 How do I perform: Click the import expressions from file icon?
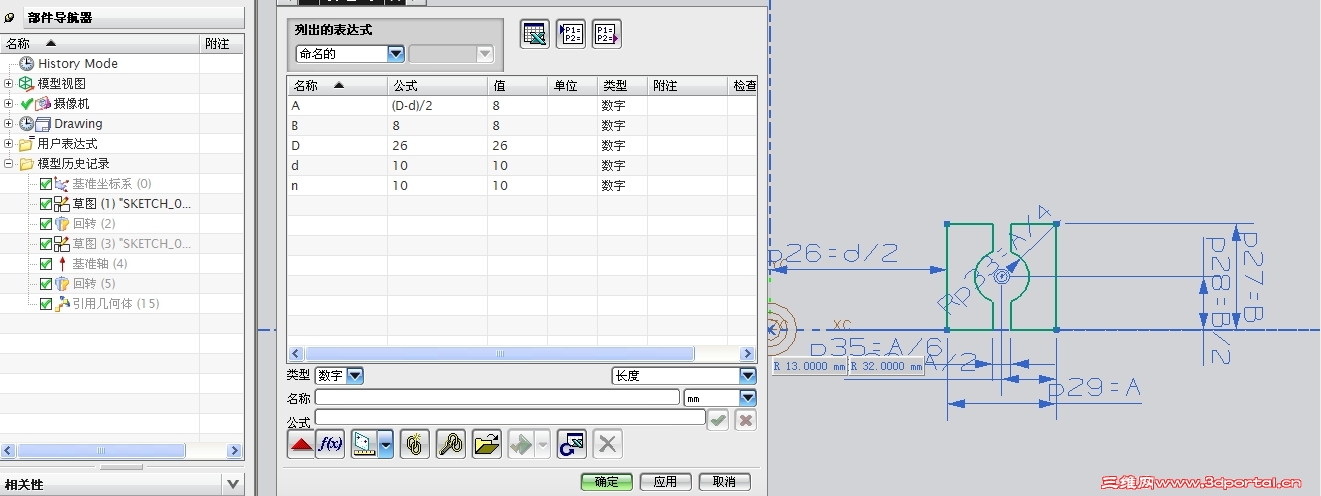(571, 34)
